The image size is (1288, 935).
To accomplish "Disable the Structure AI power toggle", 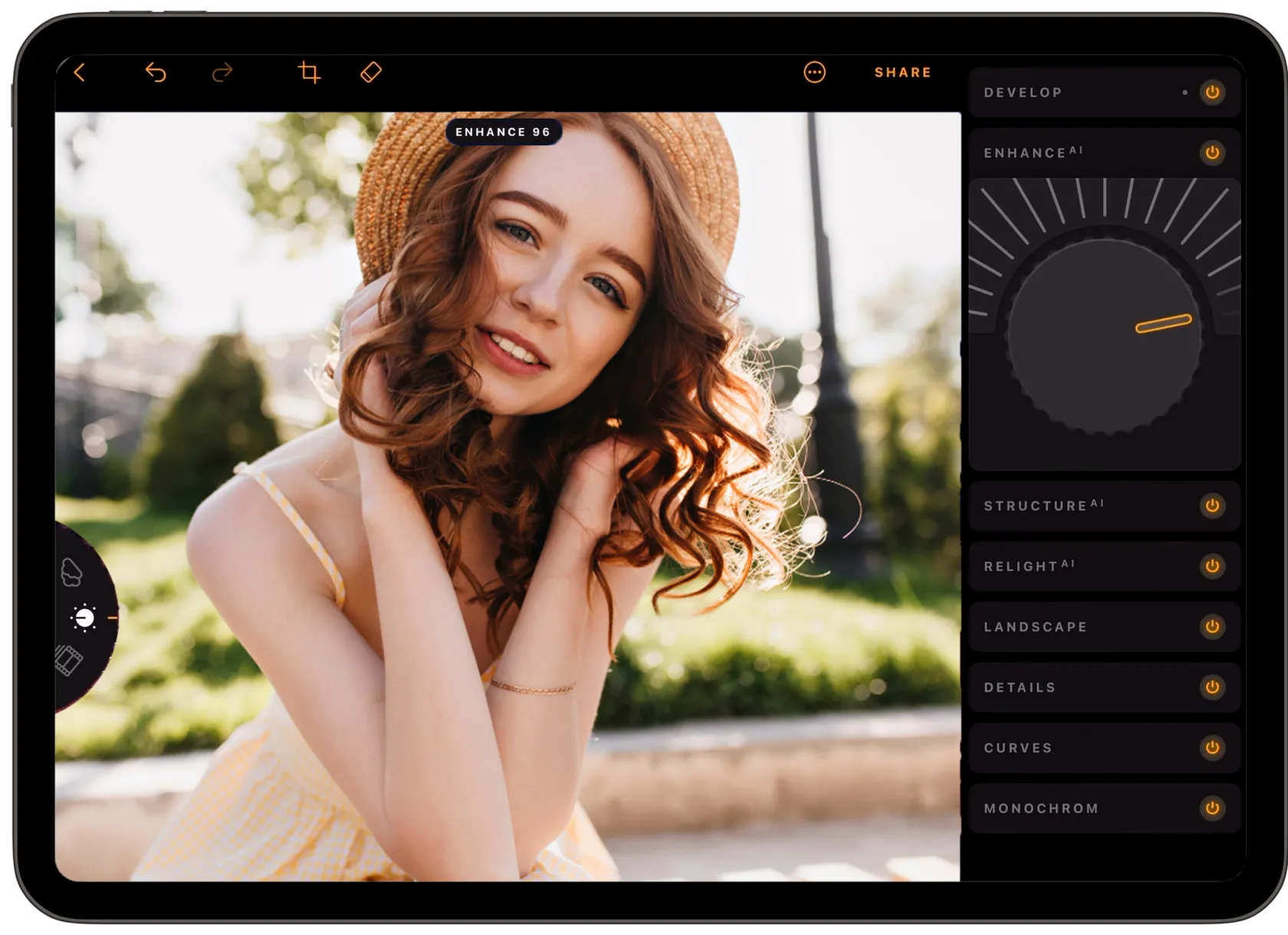I will pos(1212,506).
